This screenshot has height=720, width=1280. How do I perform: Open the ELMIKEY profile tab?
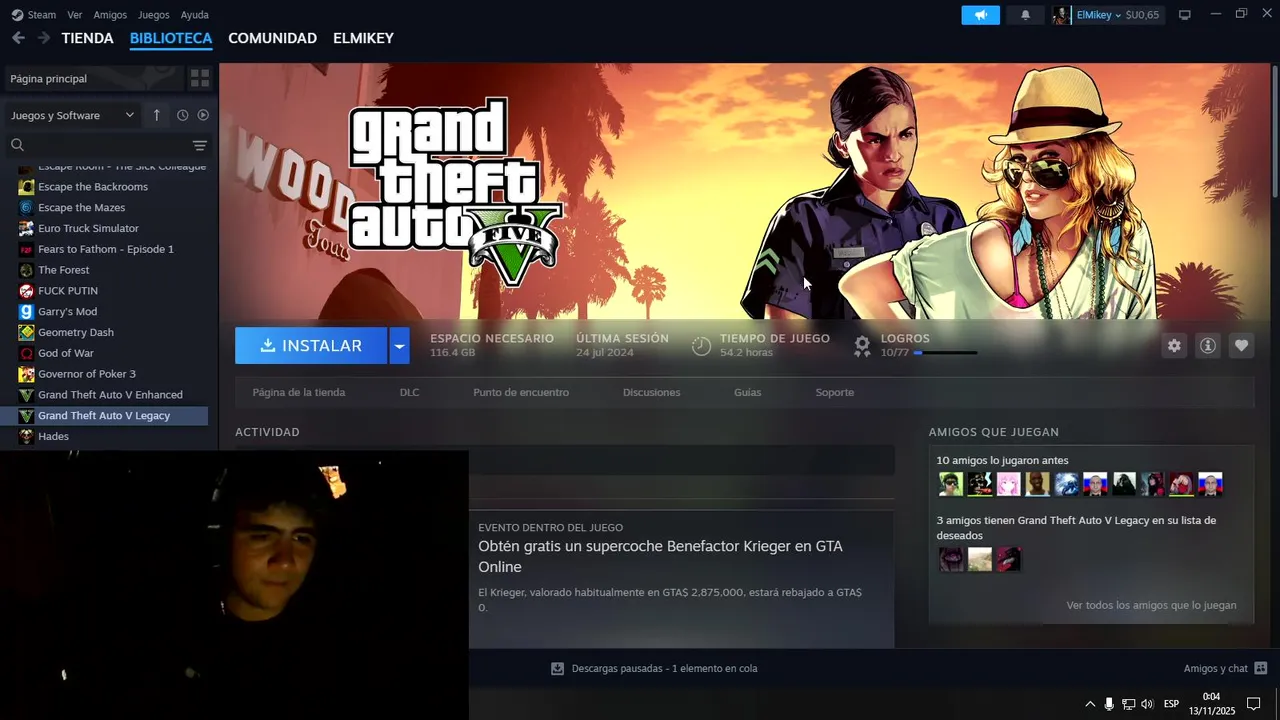363,38
